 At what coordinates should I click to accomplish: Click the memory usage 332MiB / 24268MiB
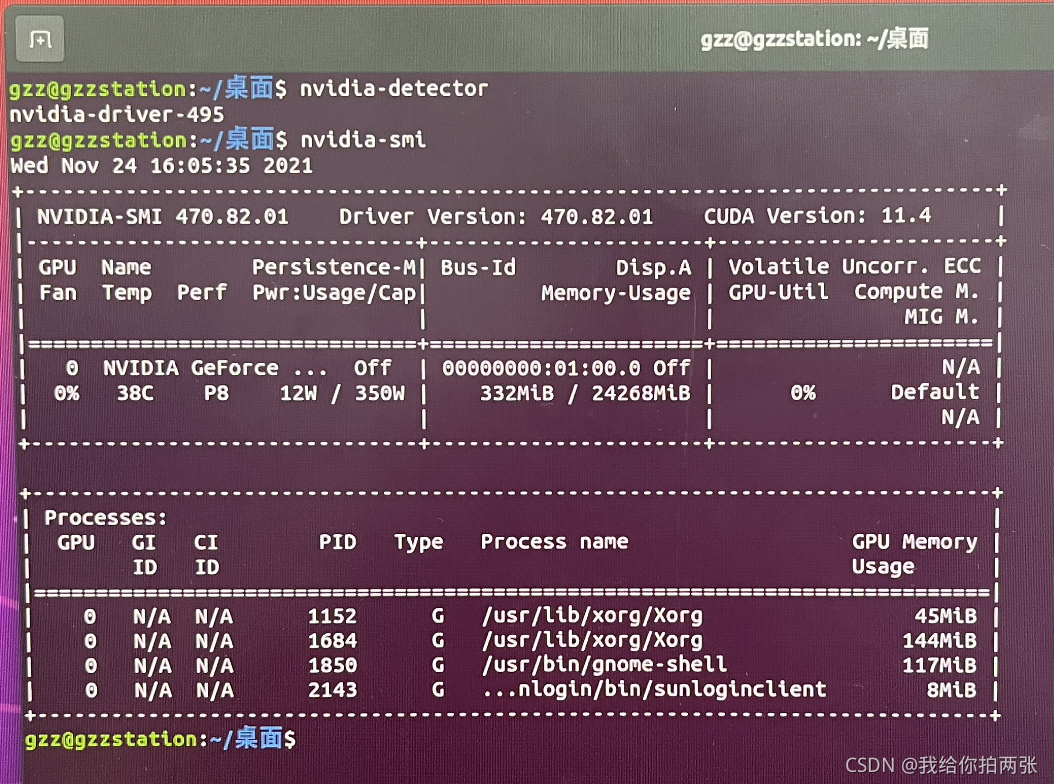(x=585, y=393)
